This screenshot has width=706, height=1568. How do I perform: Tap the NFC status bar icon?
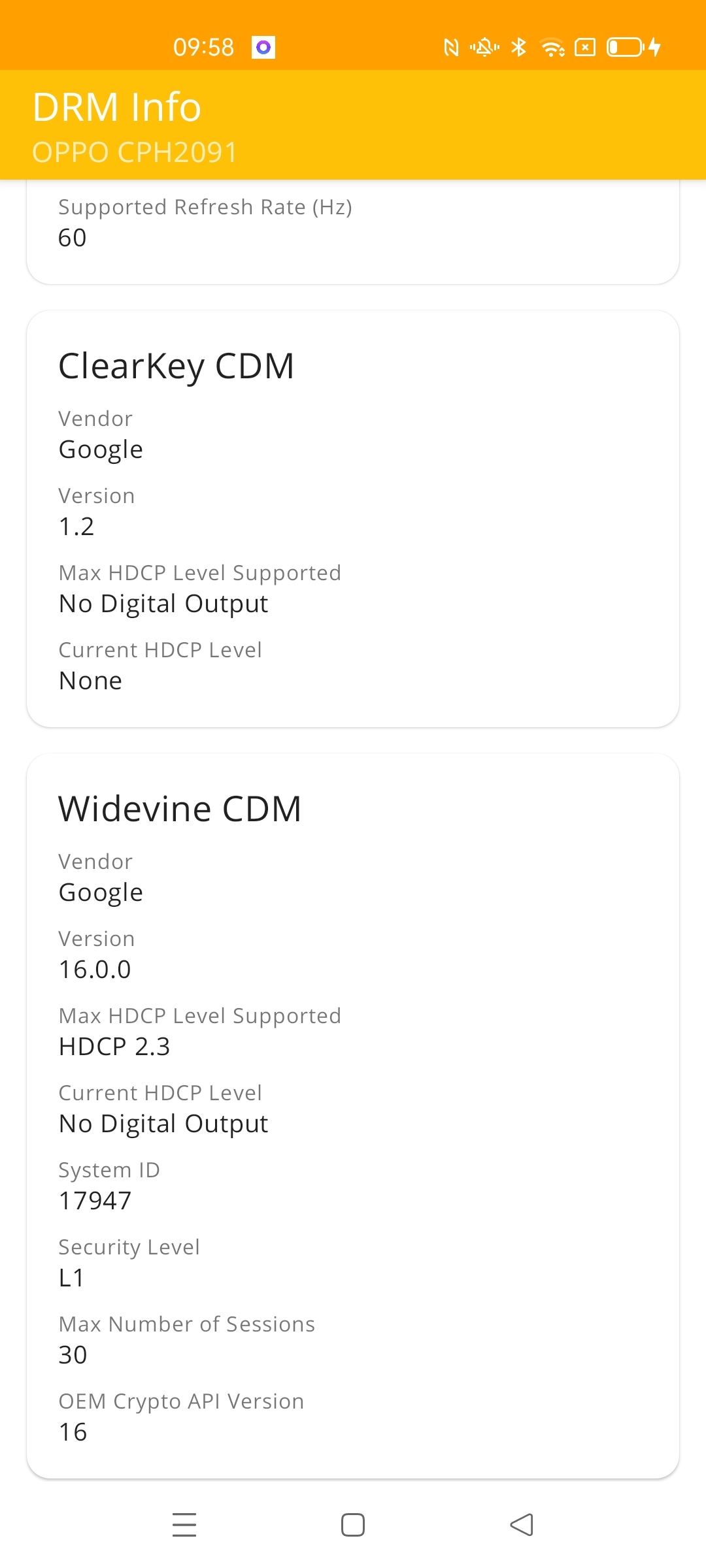click(451, 46)
